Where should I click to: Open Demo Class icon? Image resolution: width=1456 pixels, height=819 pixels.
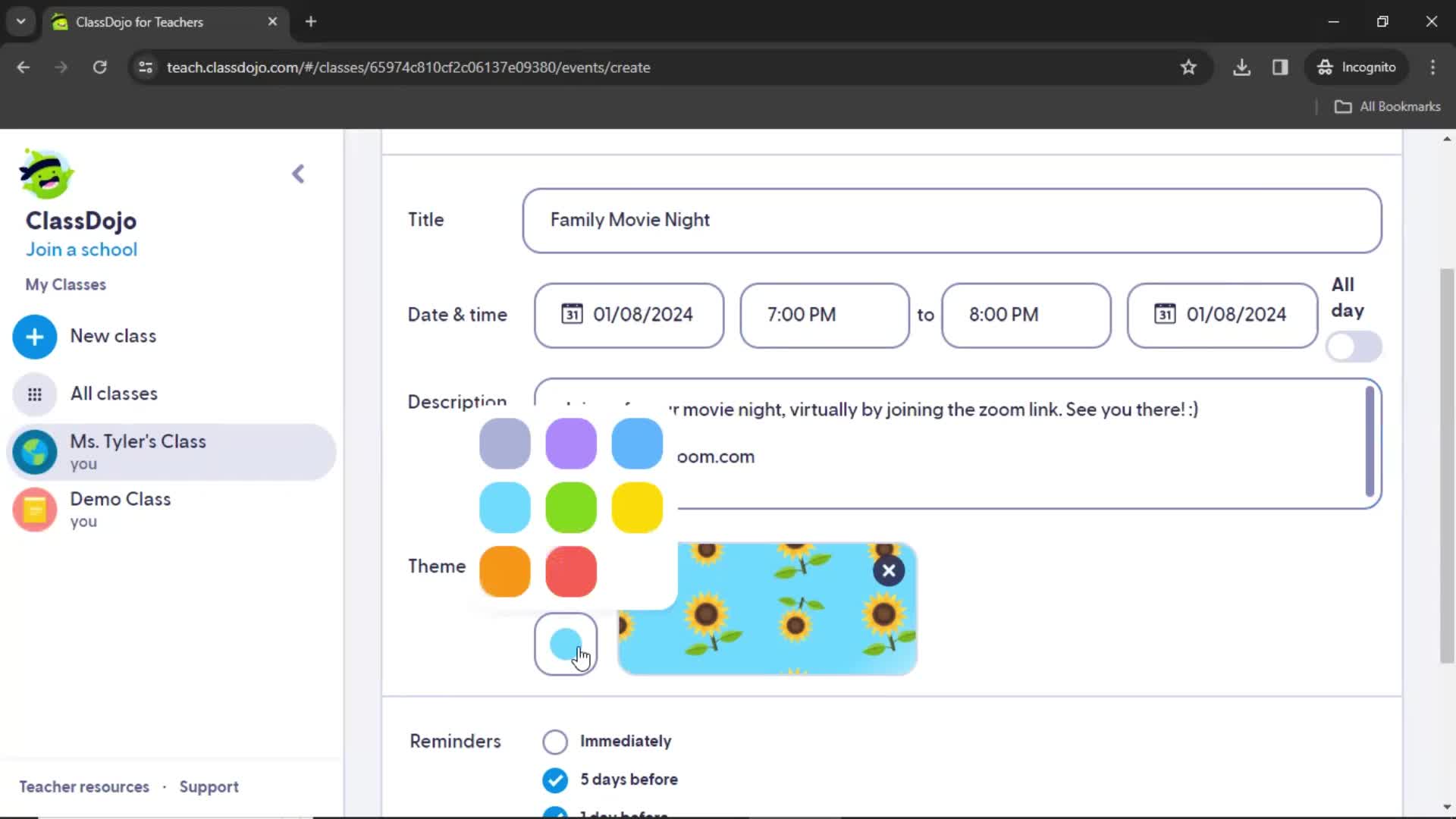point(35,510)
